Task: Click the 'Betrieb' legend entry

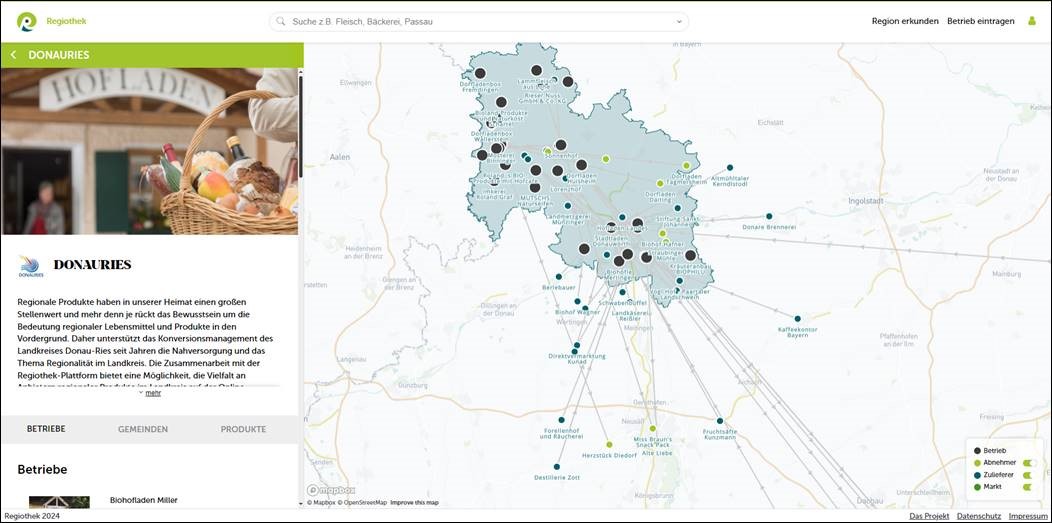Action: (x=994, y=451)
